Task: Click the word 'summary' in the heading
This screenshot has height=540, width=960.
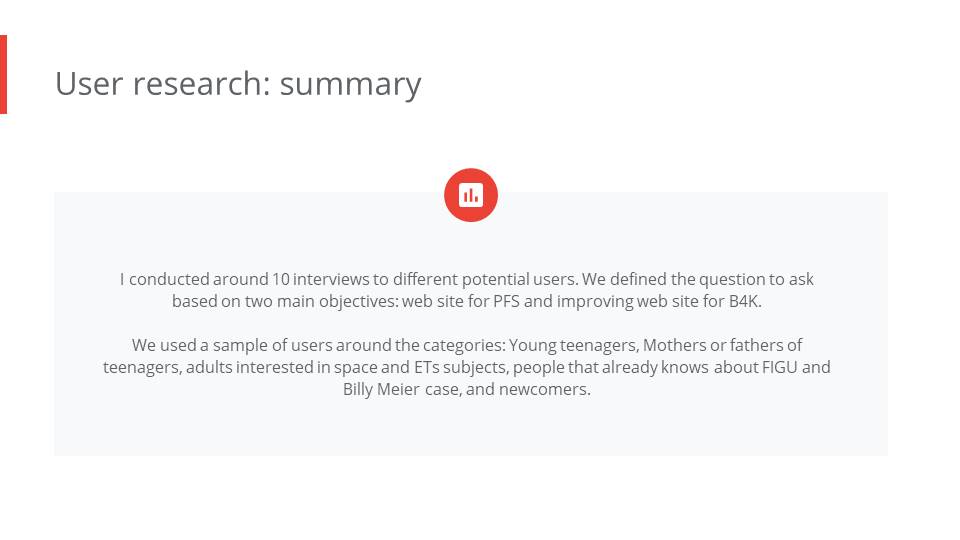Action: [350, 84]
